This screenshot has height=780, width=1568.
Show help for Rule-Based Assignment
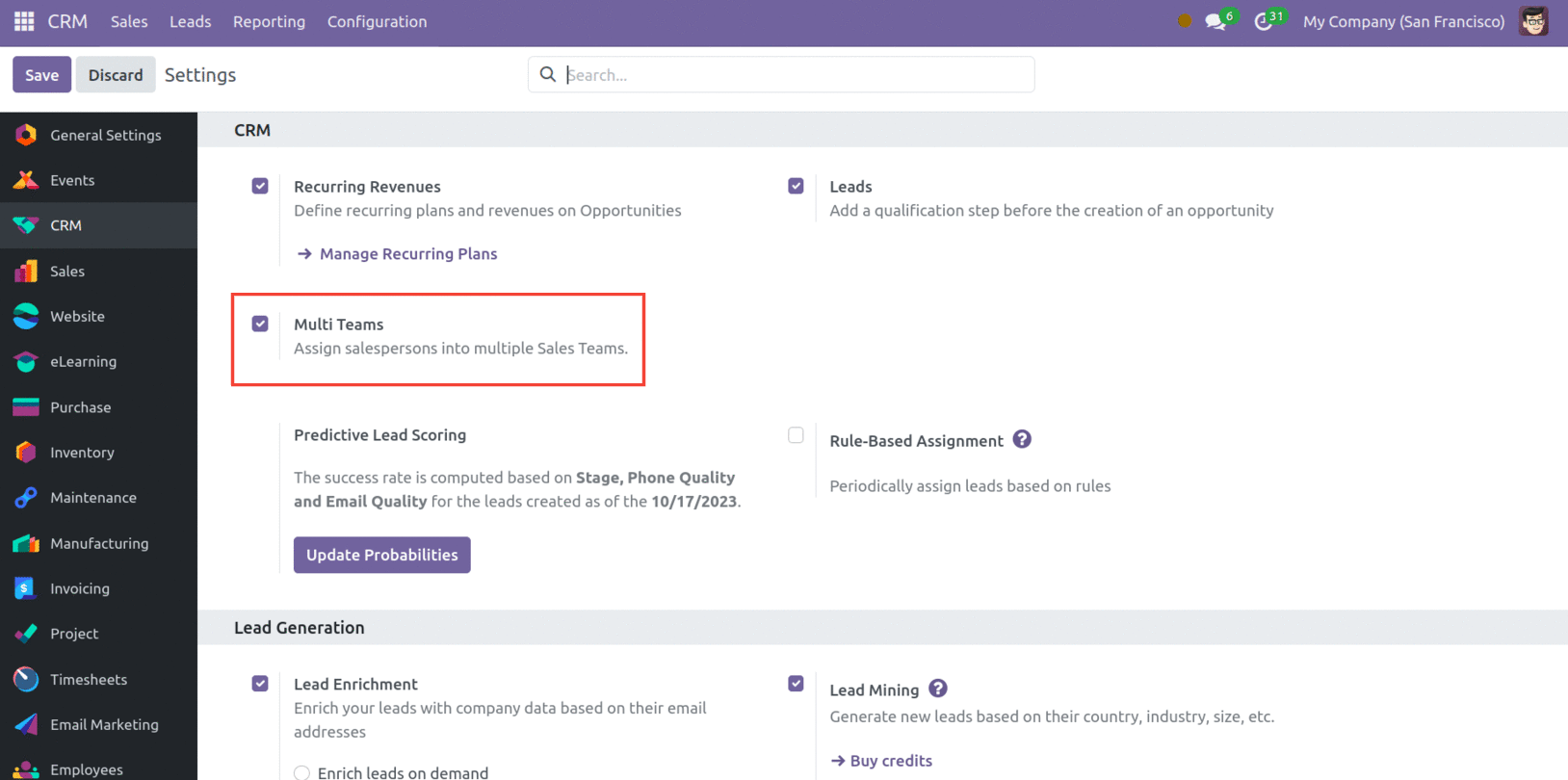[x=1022, y=439]
